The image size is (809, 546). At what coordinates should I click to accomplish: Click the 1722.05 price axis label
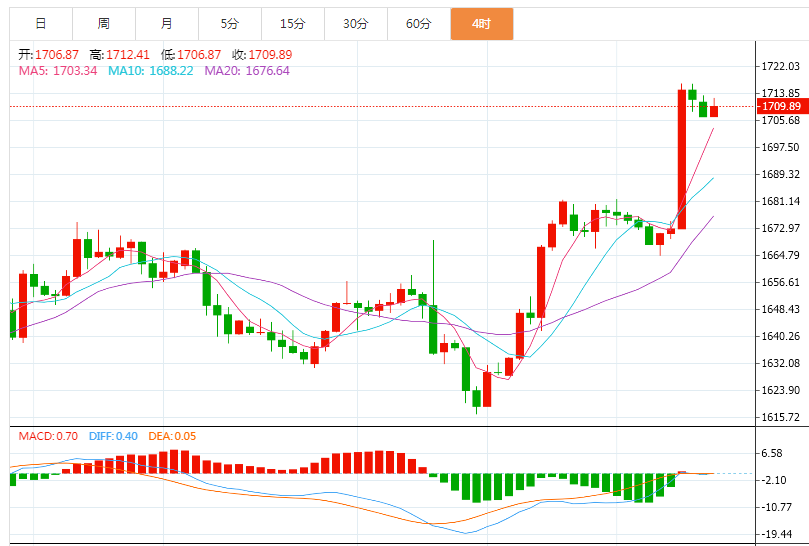coord(781,66)
